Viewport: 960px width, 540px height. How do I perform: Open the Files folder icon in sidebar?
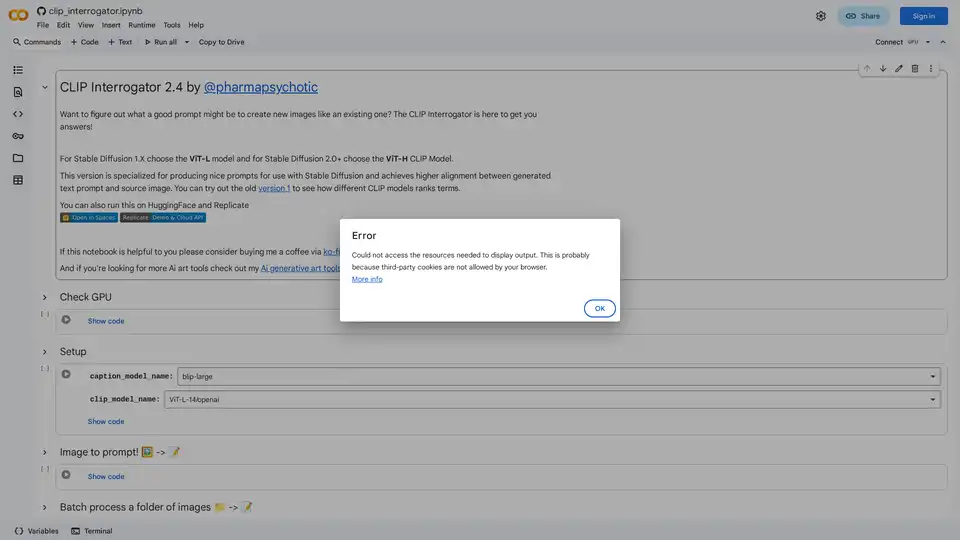click(x=18, y=158)
